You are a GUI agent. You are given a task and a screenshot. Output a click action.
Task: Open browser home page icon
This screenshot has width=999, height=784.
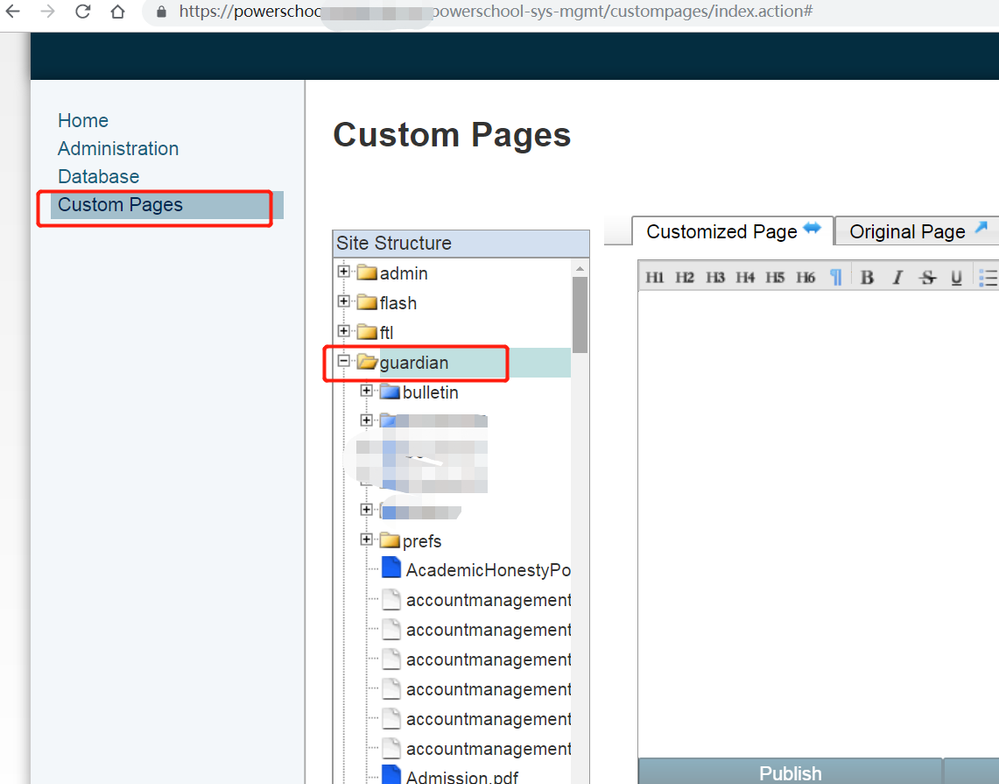click(118, 11)
